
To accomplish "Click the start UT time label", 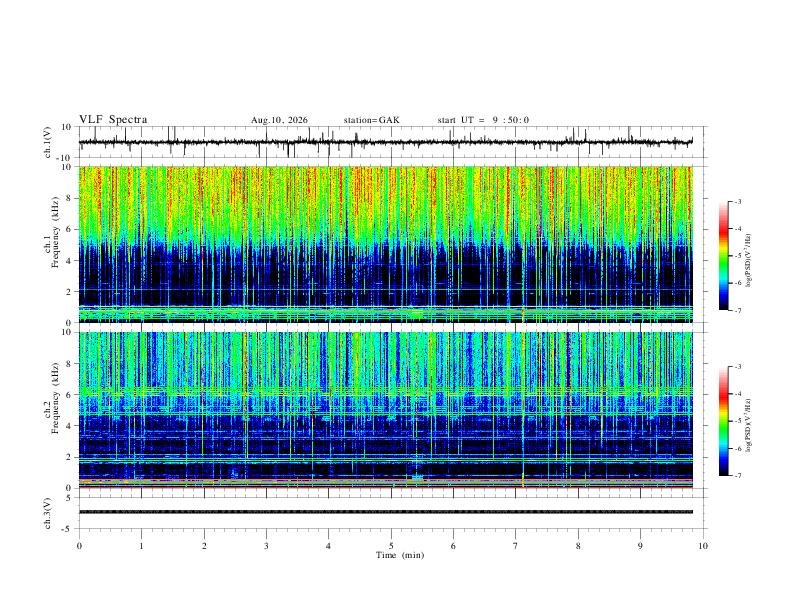I will click(483, 120).
